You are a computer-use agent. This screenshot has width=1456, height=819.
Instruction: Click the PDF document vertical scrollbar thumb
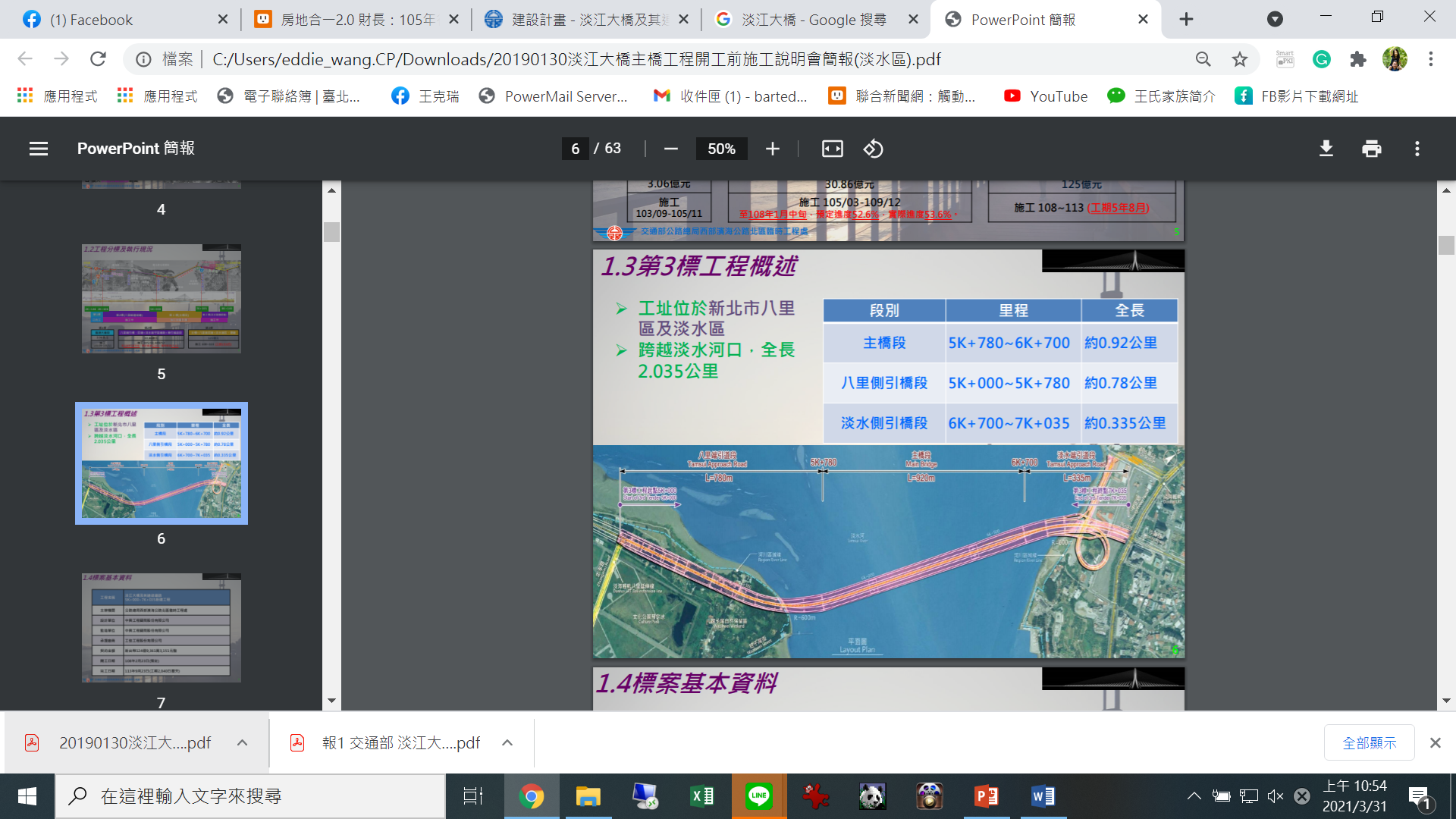[x=1446, y=245]
